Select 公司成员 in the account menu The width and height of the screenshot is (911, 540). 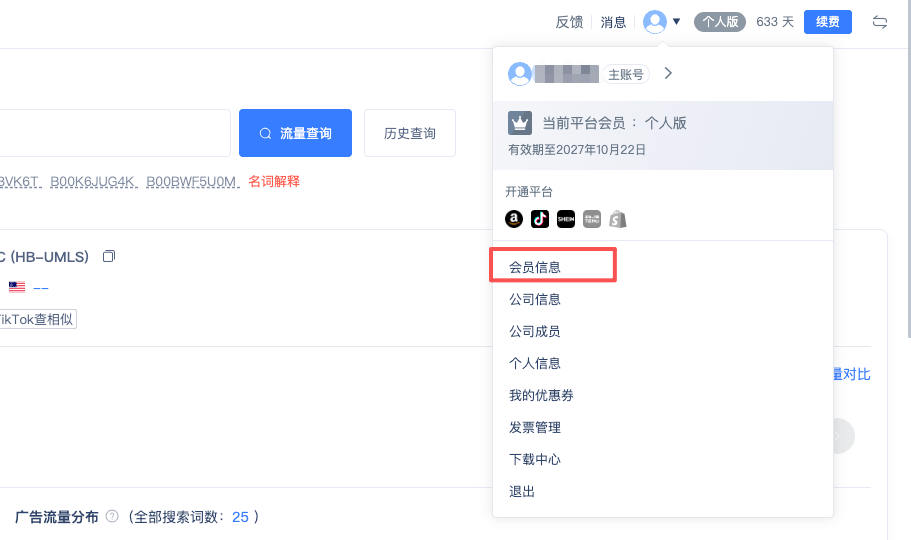pos(535,331)
